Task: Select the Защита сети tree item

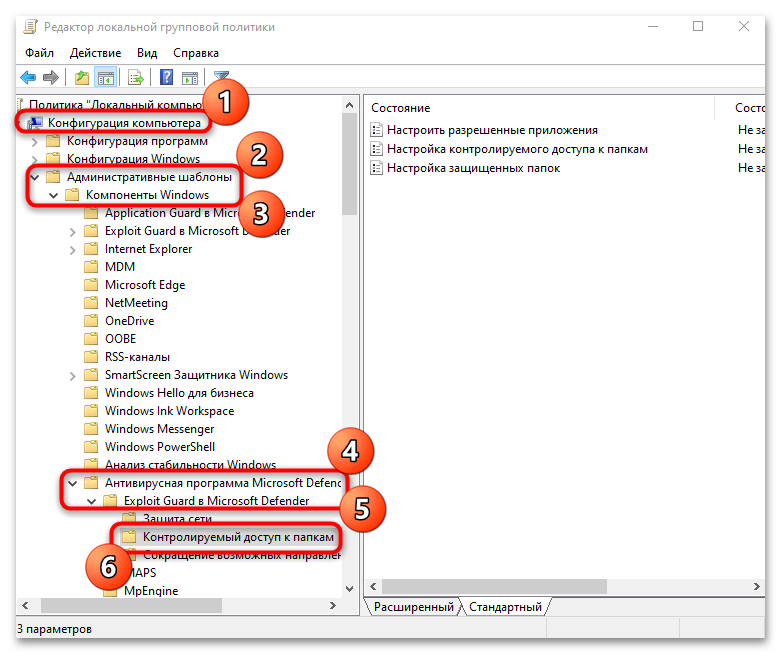Action: [177, 519]
